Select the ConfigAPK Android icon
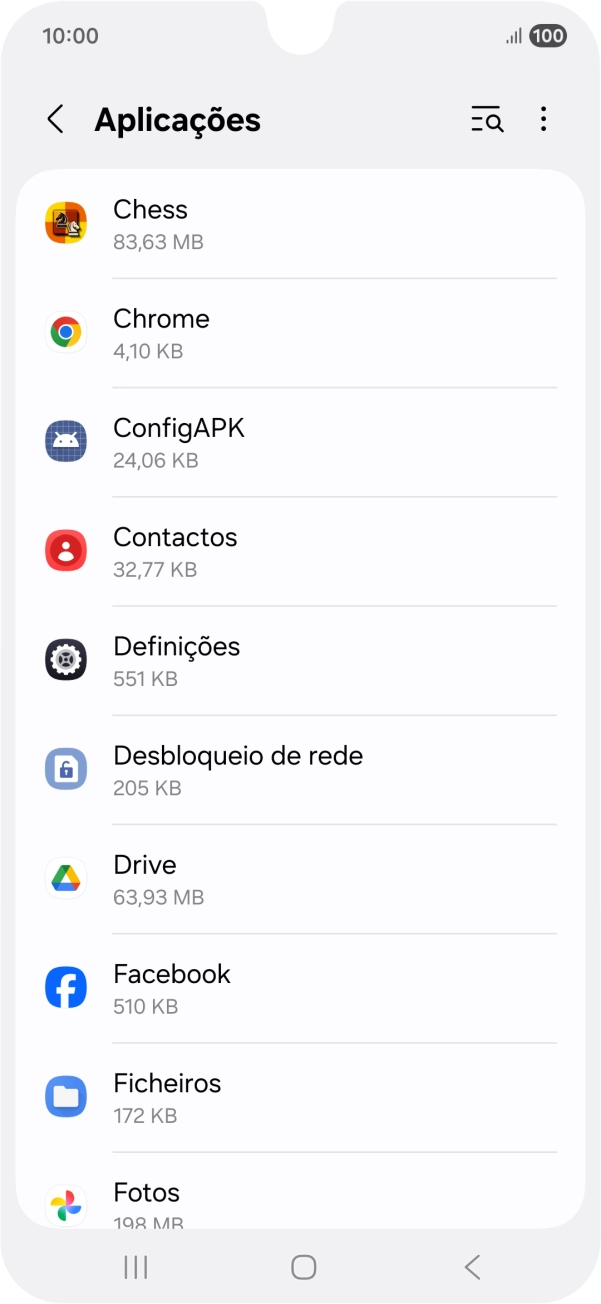This screenshot has width=601, height=1304. (x=66, y=441)
